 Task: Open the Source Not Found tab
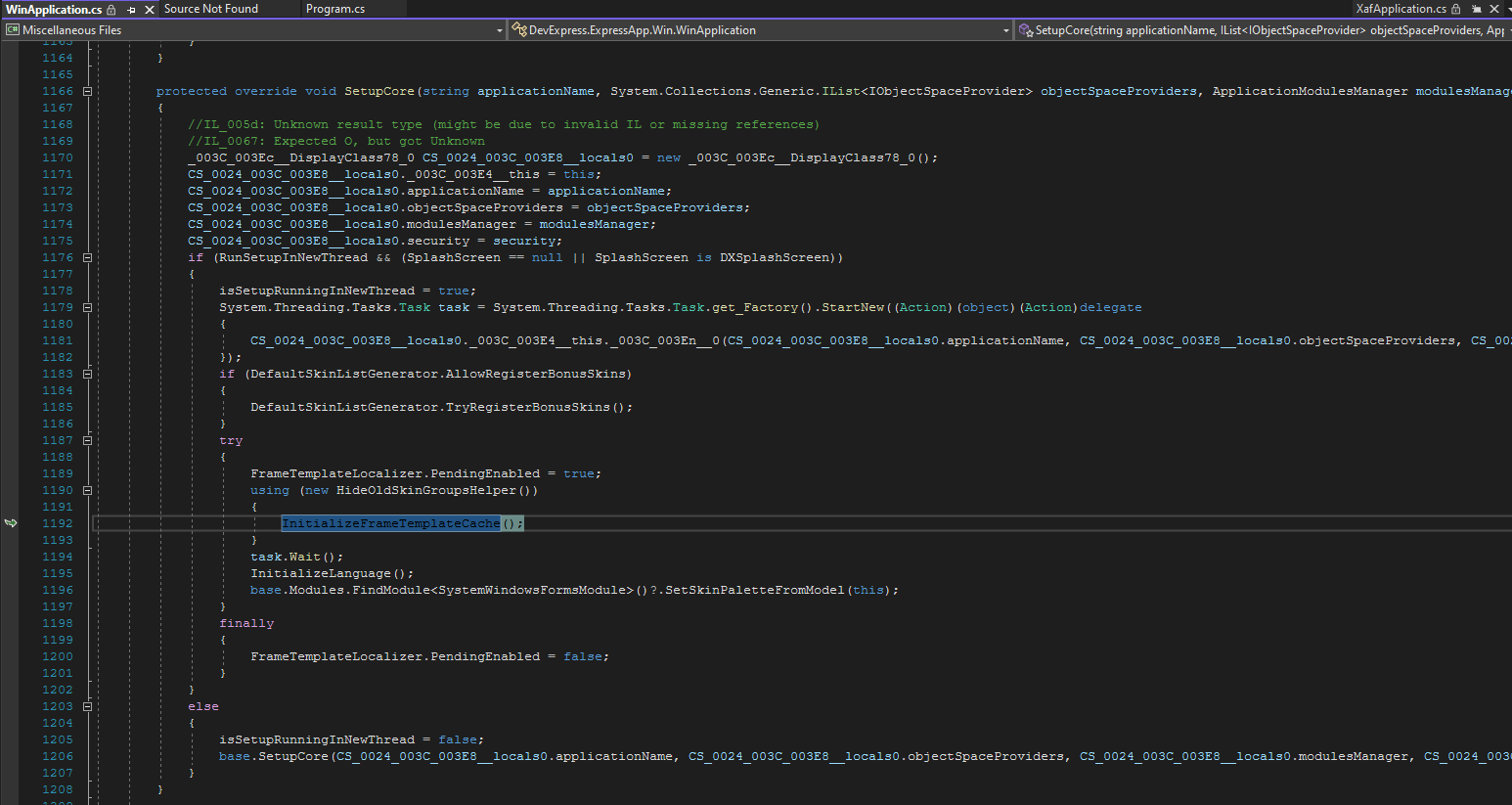coord(211,9)
